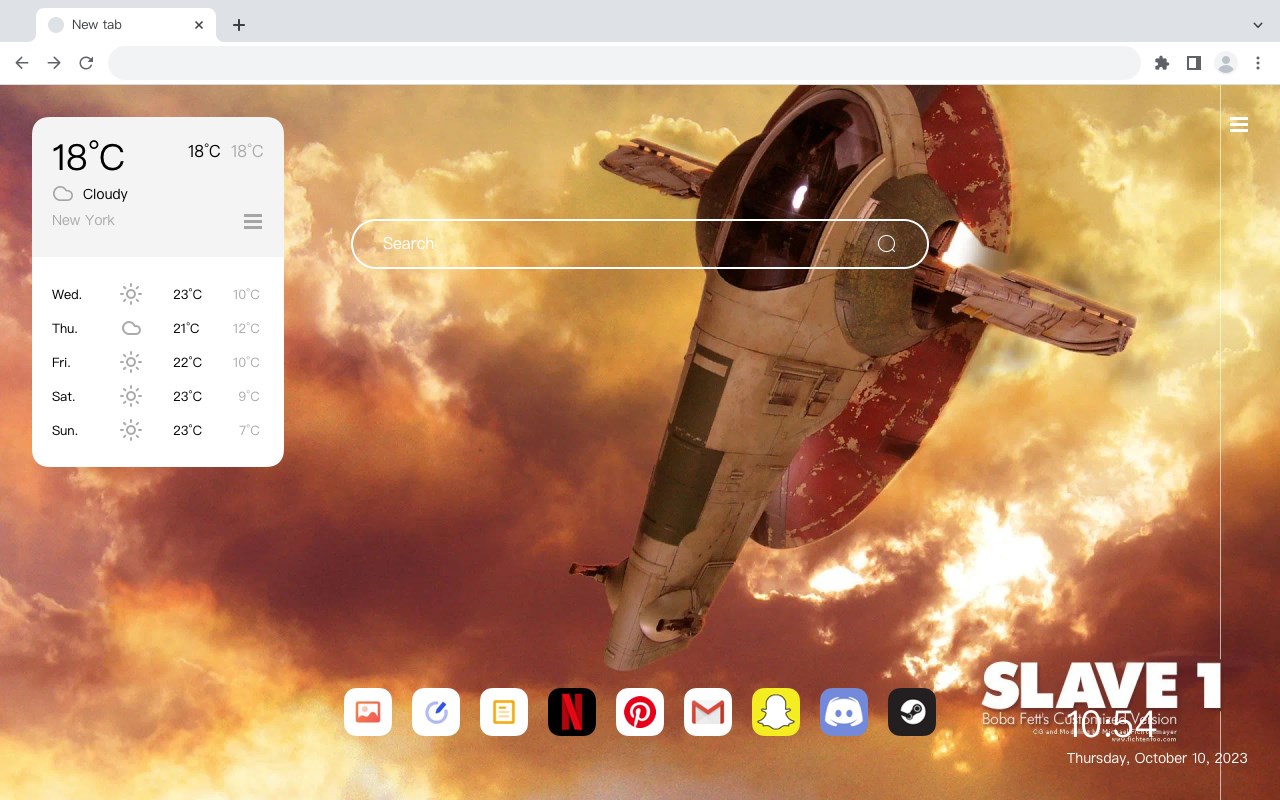Click the cloud icon beside Cloudy

[x=63, y=194]
